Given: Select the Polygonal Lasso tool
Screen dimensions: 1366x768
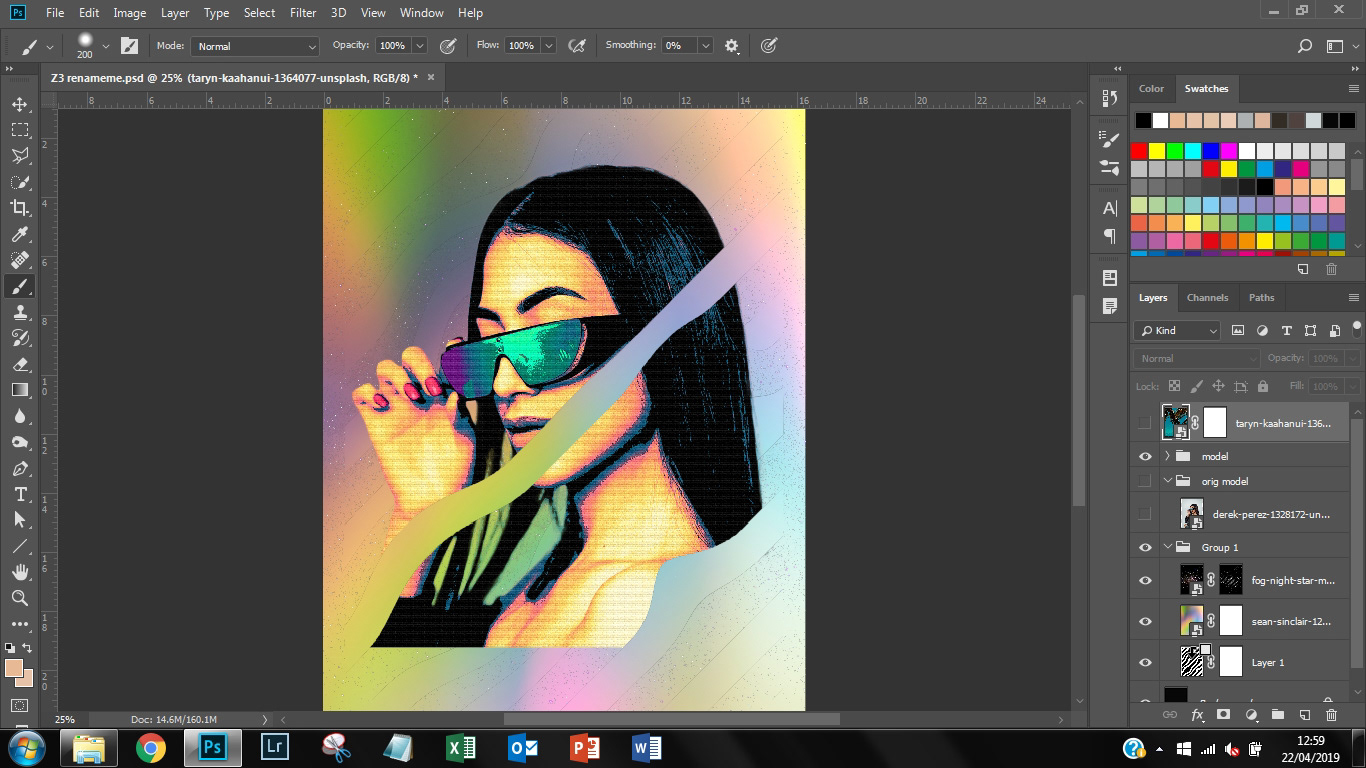Looking at the screenshot, I should pos(20,156).
